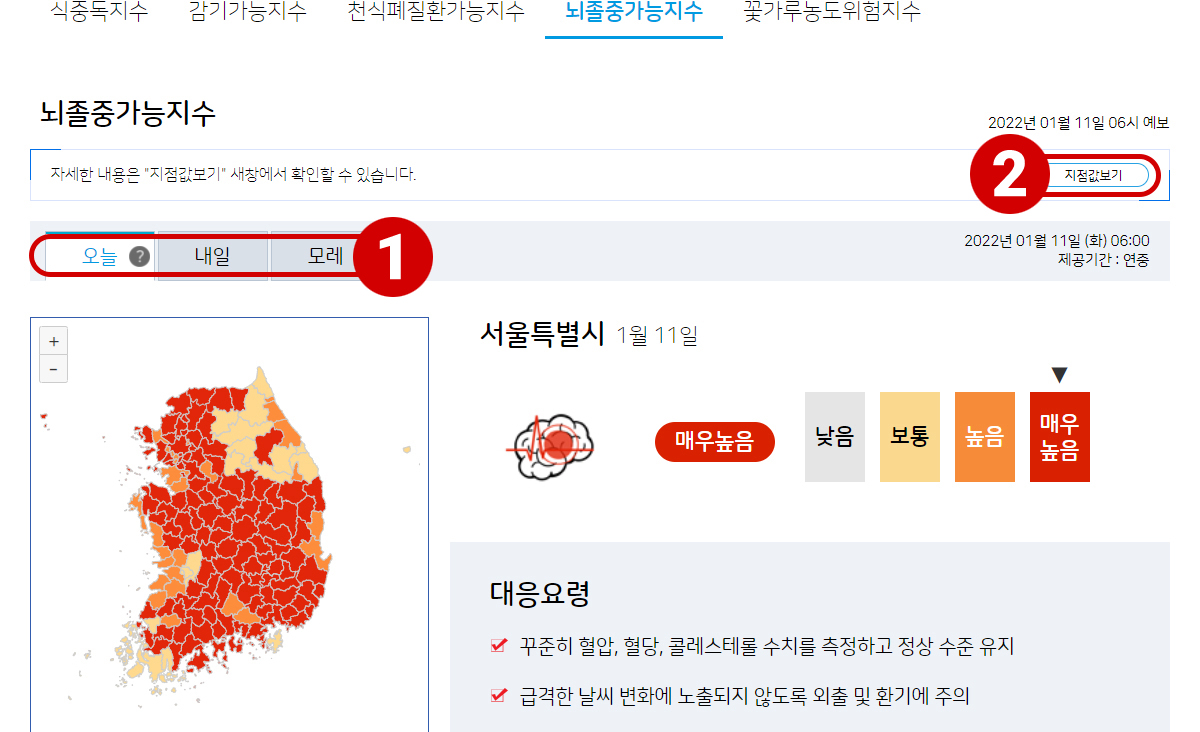
Task: Select the 오늘 forecast tab
Action: (99, 256)
